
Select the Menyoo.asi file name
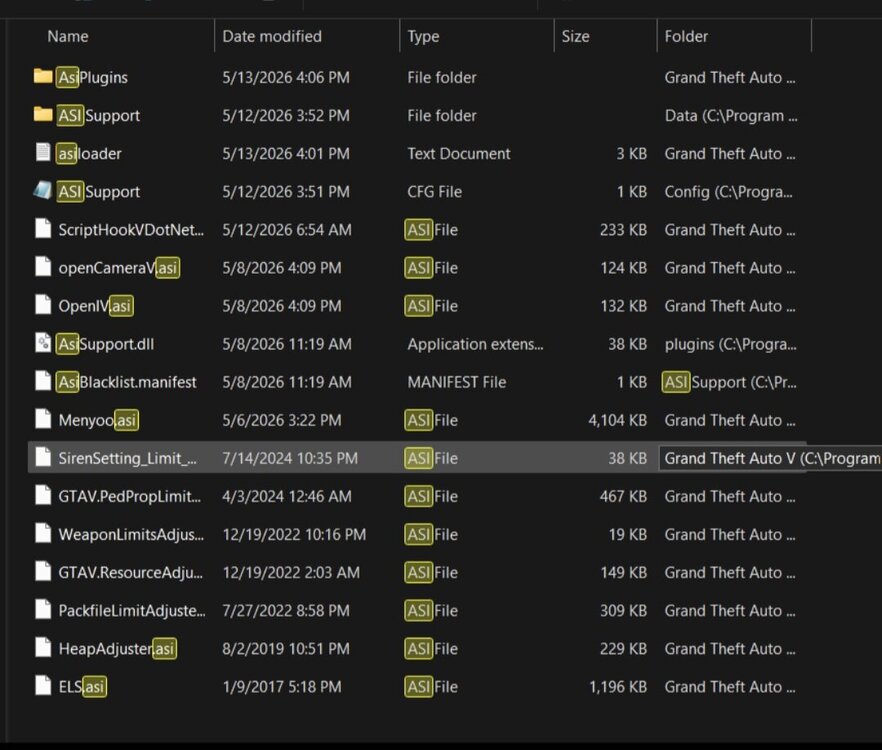click(98, 420)
